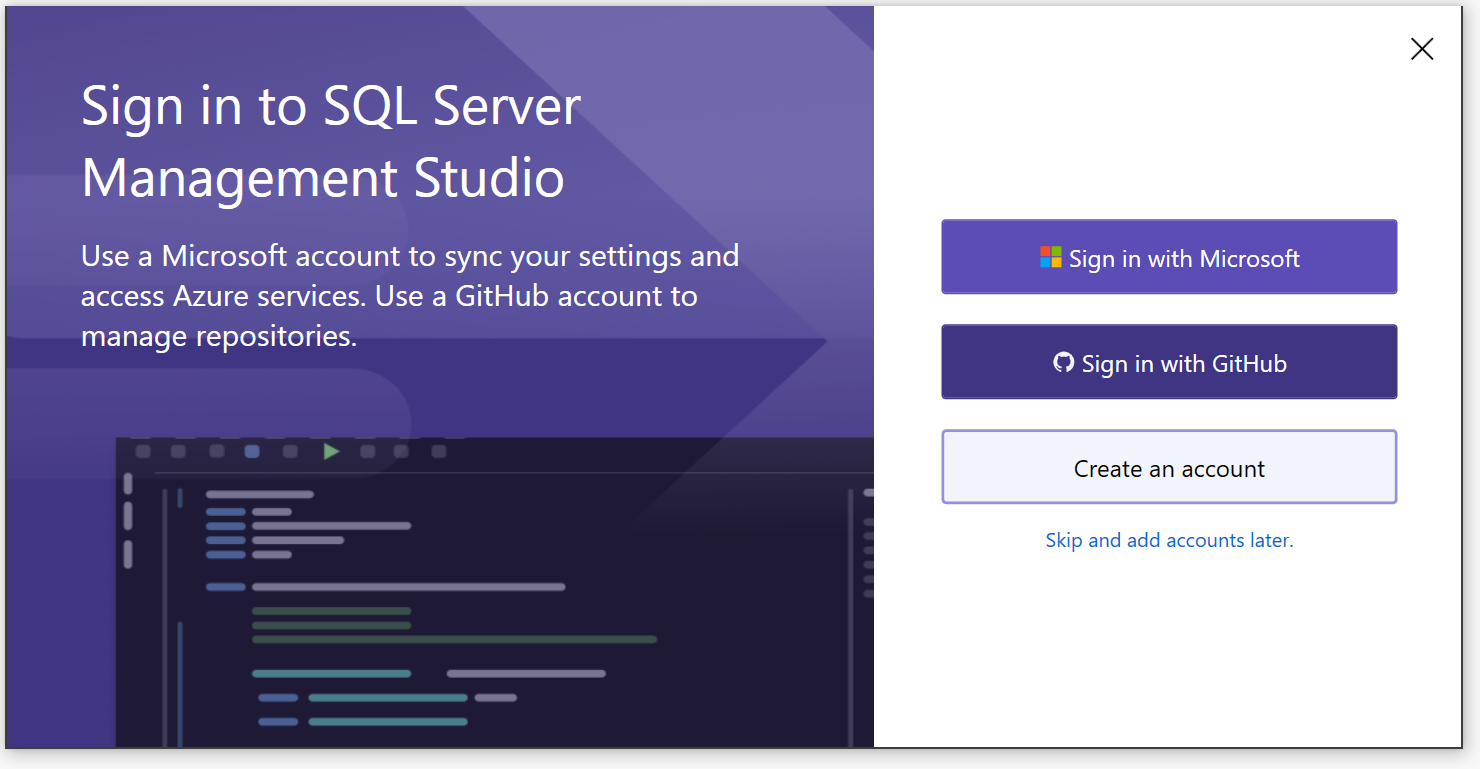Open the Skip and add accounts later link
This screenshot has width=1480, height=769.
click(x=1169, y=540)
